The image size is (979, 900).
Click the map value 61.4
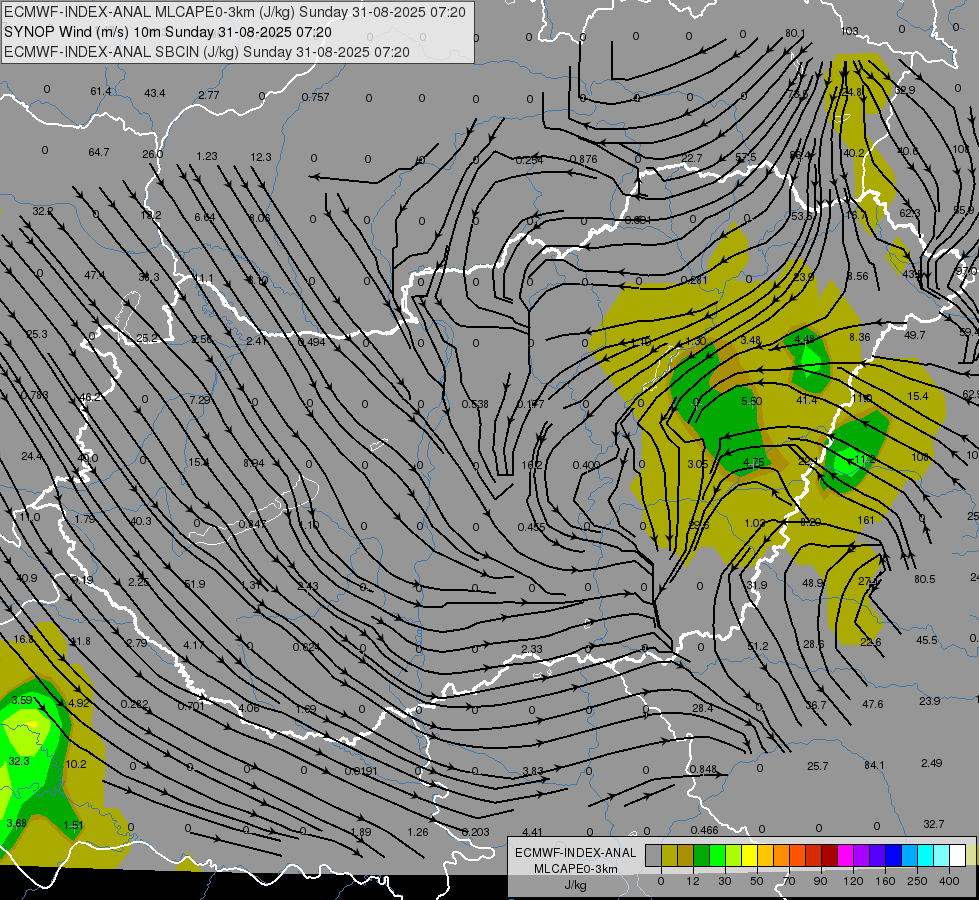[101, 92]
